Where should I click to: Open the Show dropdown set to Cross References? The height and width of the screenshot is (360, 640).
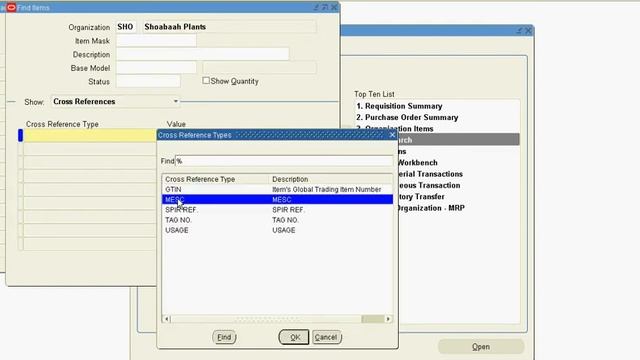point(116,101)
